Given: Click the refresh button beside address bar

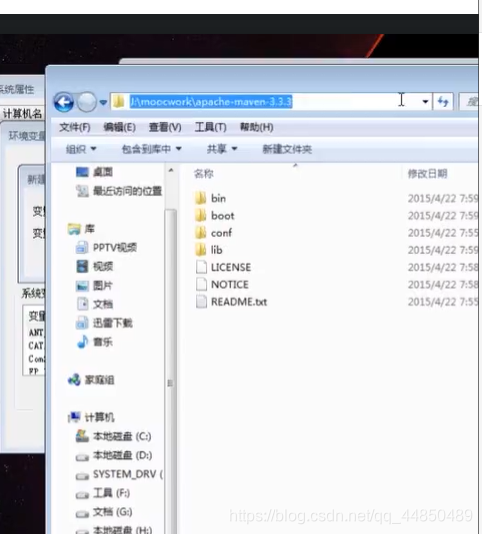Looking at the screenshot, I should pyautogui.click(x=443, y=101).
